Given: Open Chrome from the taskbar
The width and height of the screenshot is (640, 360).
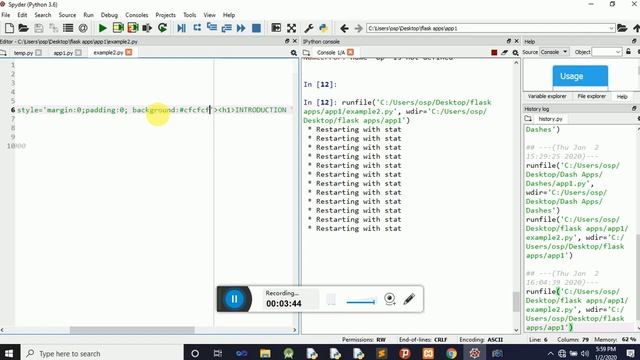Looking at the screenshot, I should [x=451, y=353].
